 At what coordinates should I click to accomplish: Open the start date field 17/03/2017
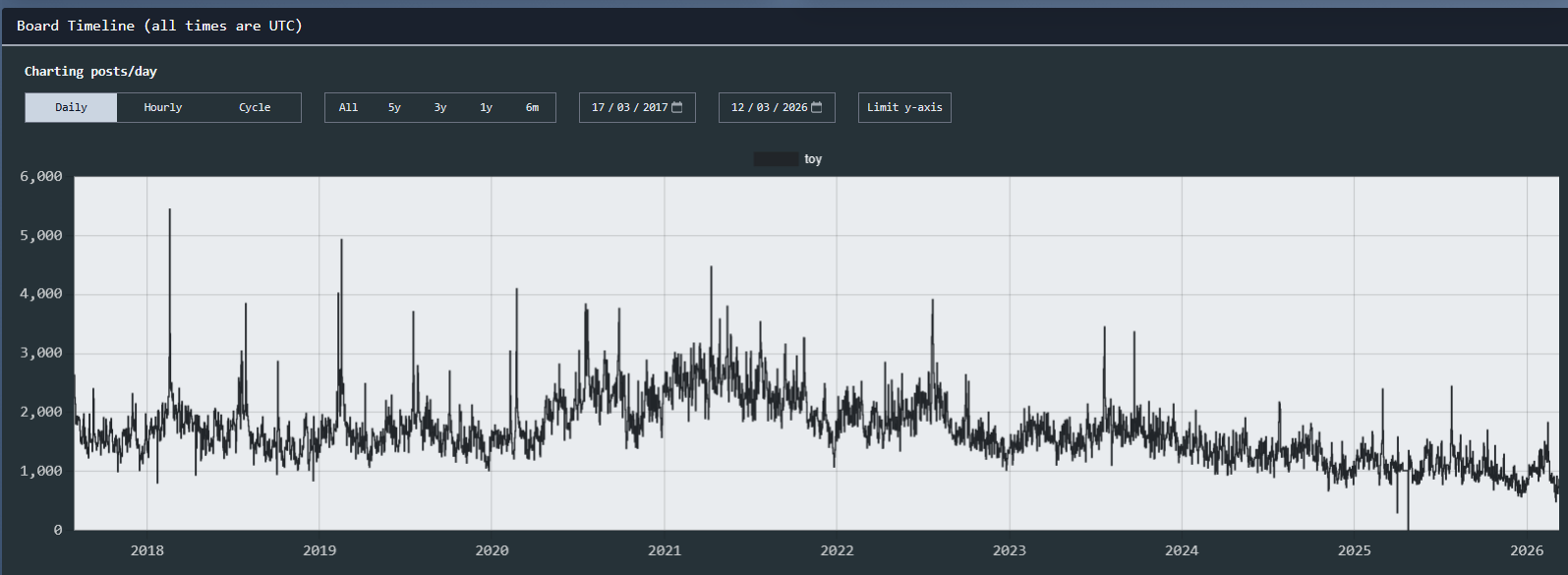637,107
